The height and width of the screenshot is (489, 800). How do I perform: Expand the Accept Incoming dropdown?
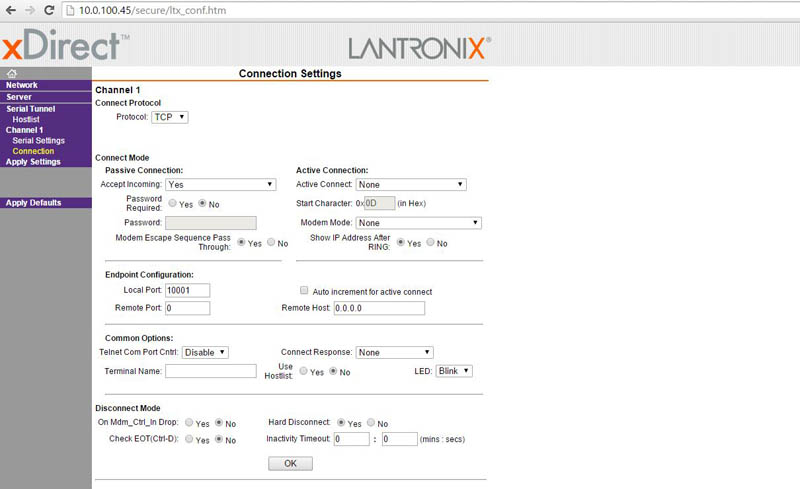pyautogui.click(x=220, y=185)
